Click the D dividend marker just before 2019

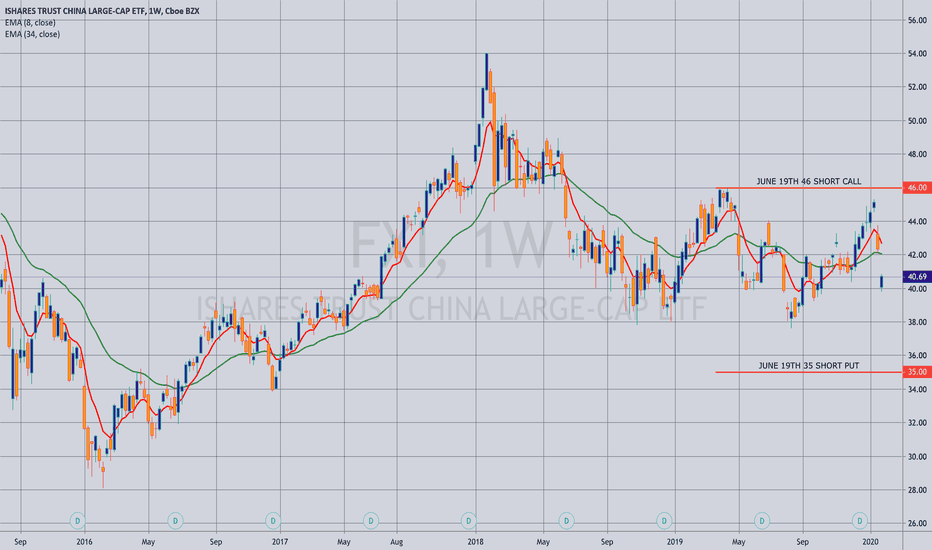pos(664,521)
